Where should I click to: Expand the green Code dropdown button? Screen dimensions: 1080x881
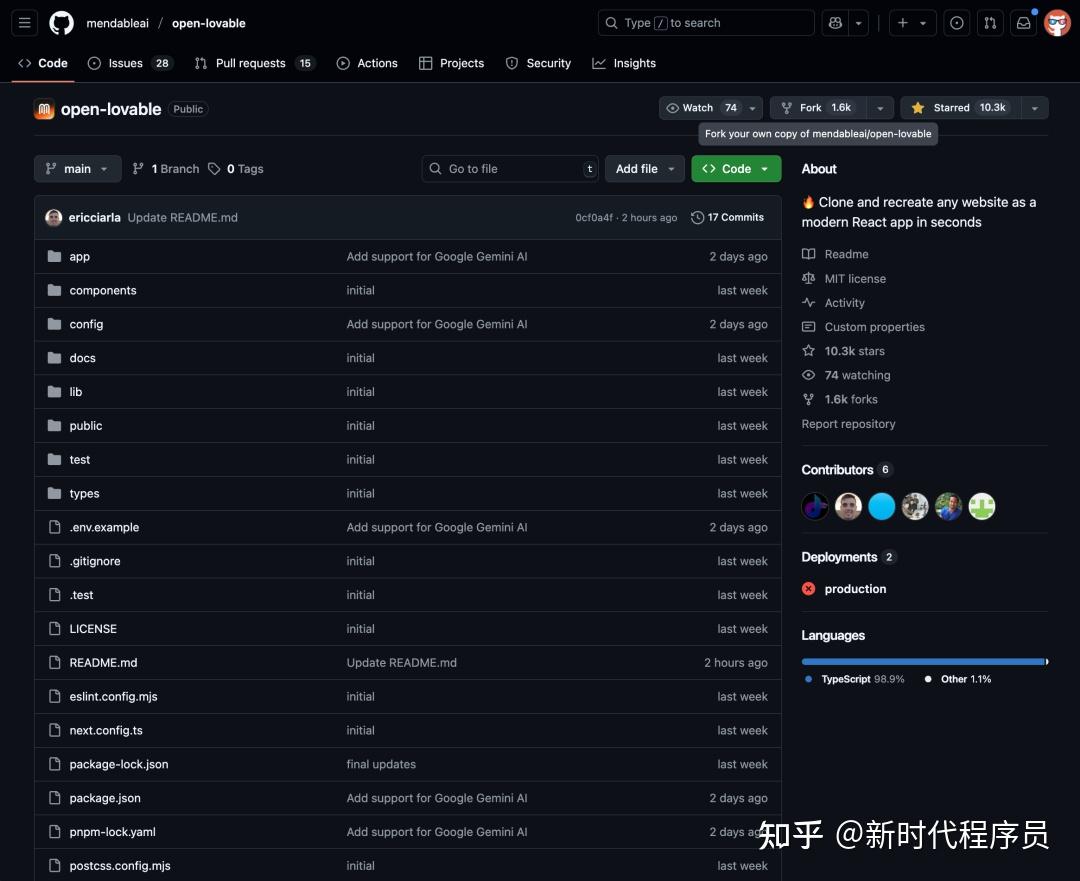[736, 169]
